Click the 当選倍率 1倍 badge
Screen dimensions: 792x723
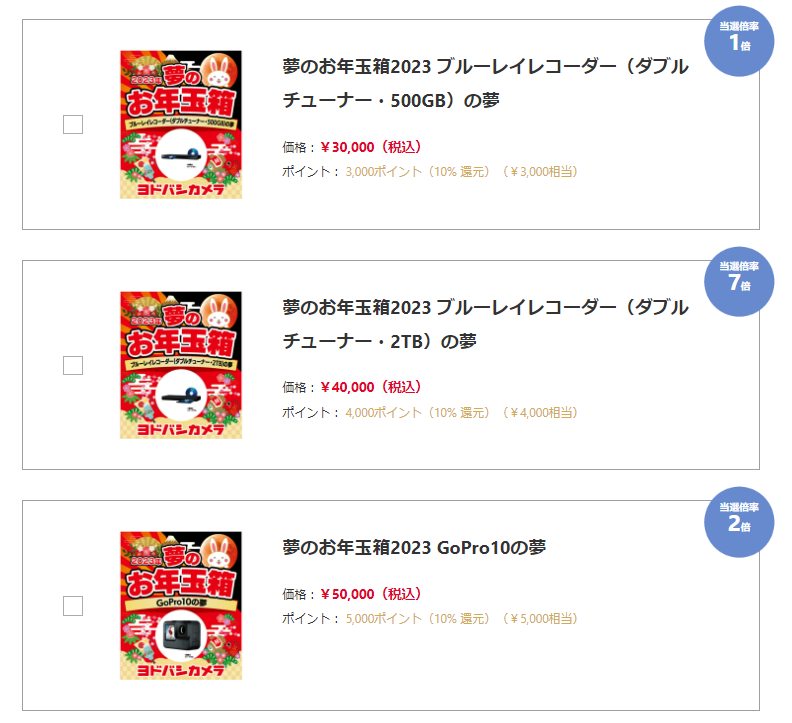click(x=739, y=36)
